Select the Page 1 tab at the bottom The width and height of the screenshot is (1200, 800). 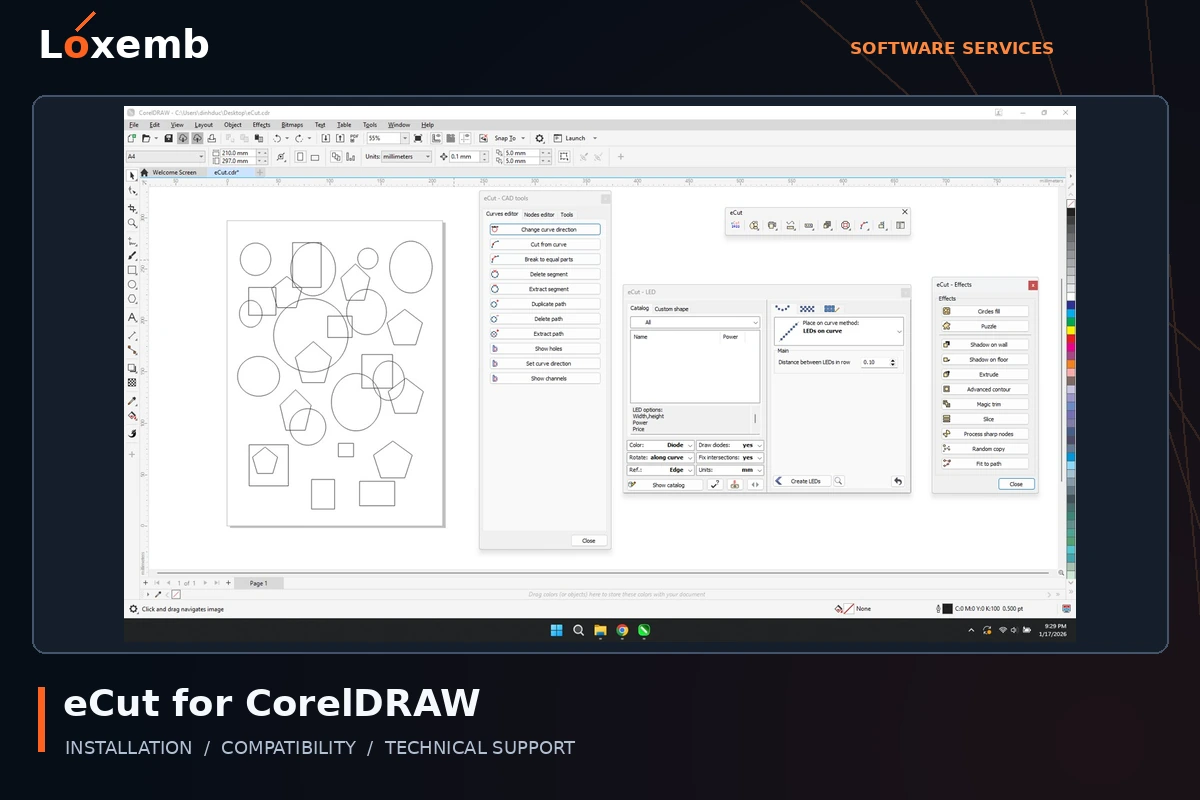(x=258, y=583)
